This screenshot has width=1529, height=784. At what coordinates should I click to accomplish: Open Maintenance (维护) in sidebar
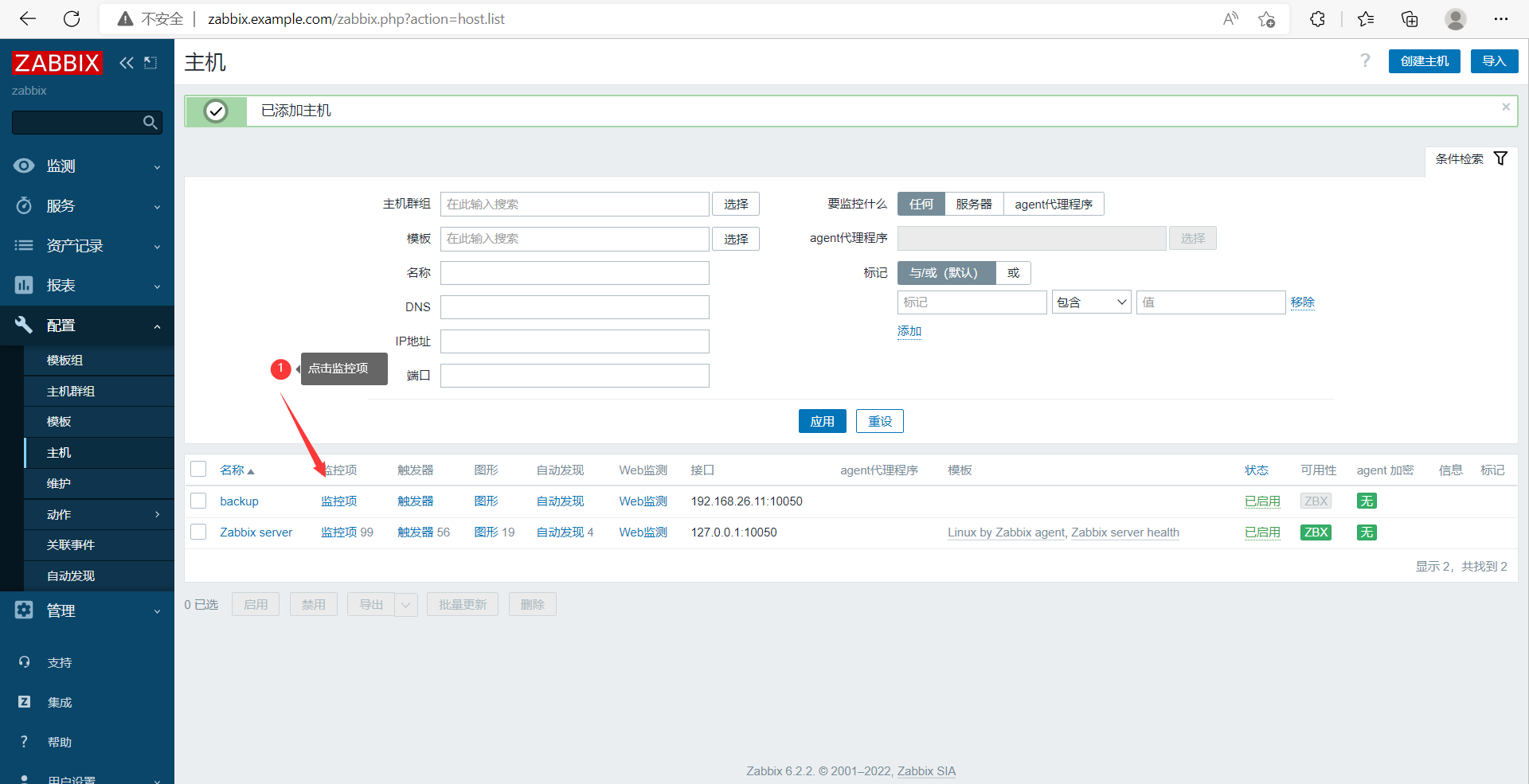[x=99, y=483]
